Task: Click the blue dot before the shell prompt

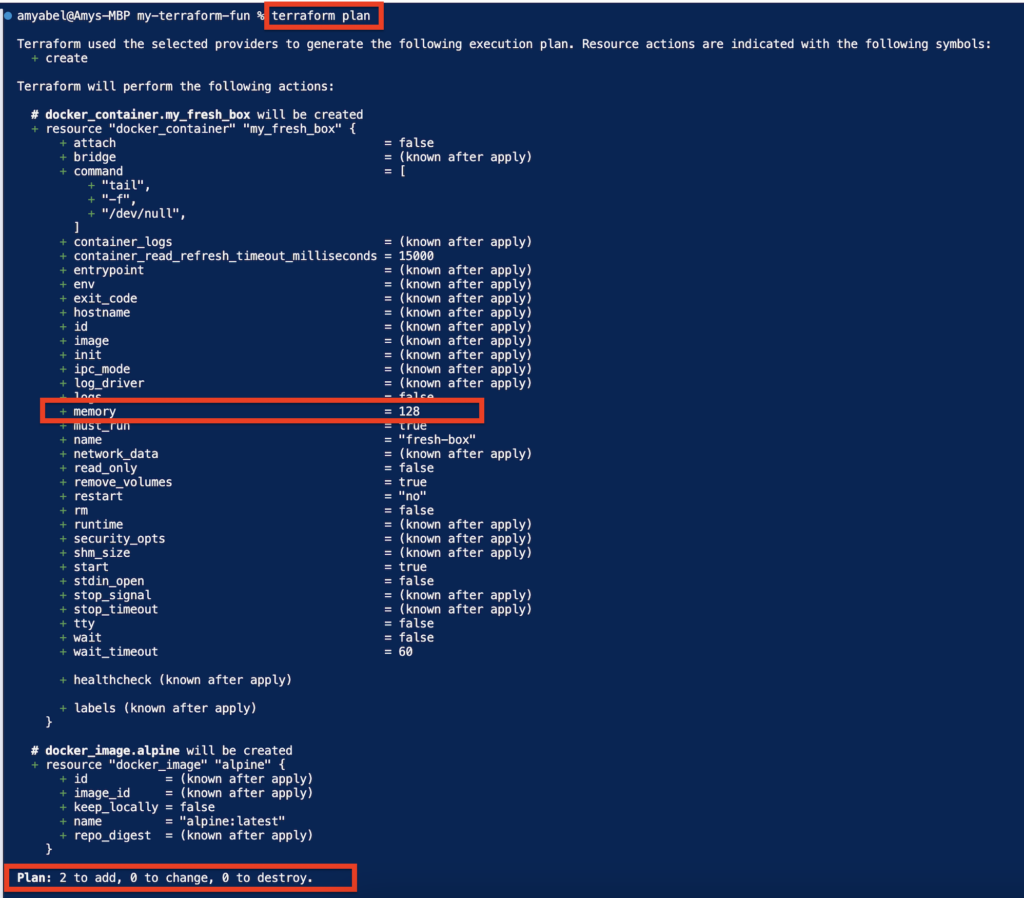Action: point(8,16)
